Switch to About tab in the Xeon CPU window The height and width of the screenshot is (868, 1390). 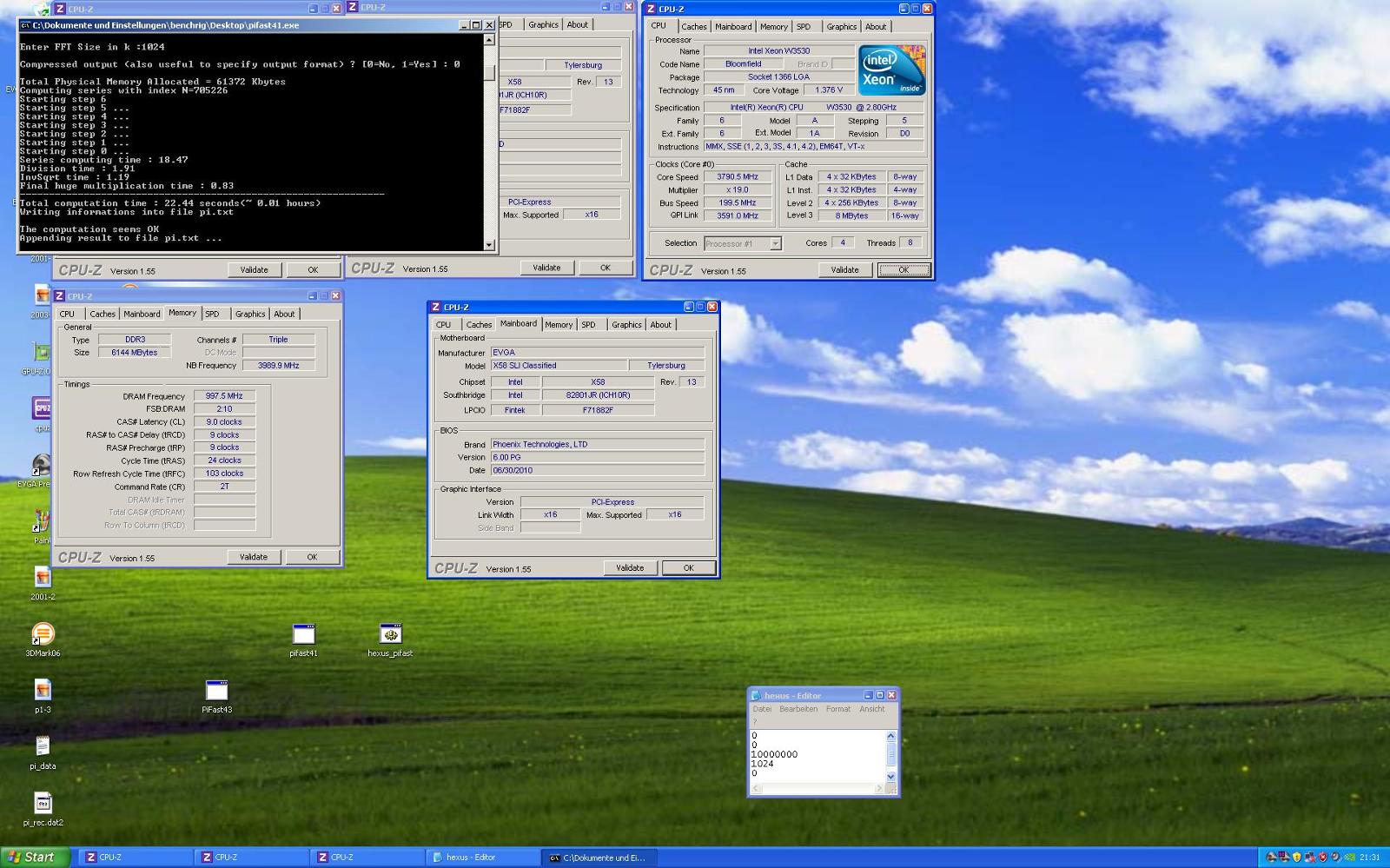pyautogui.click(x=876, y=27)
